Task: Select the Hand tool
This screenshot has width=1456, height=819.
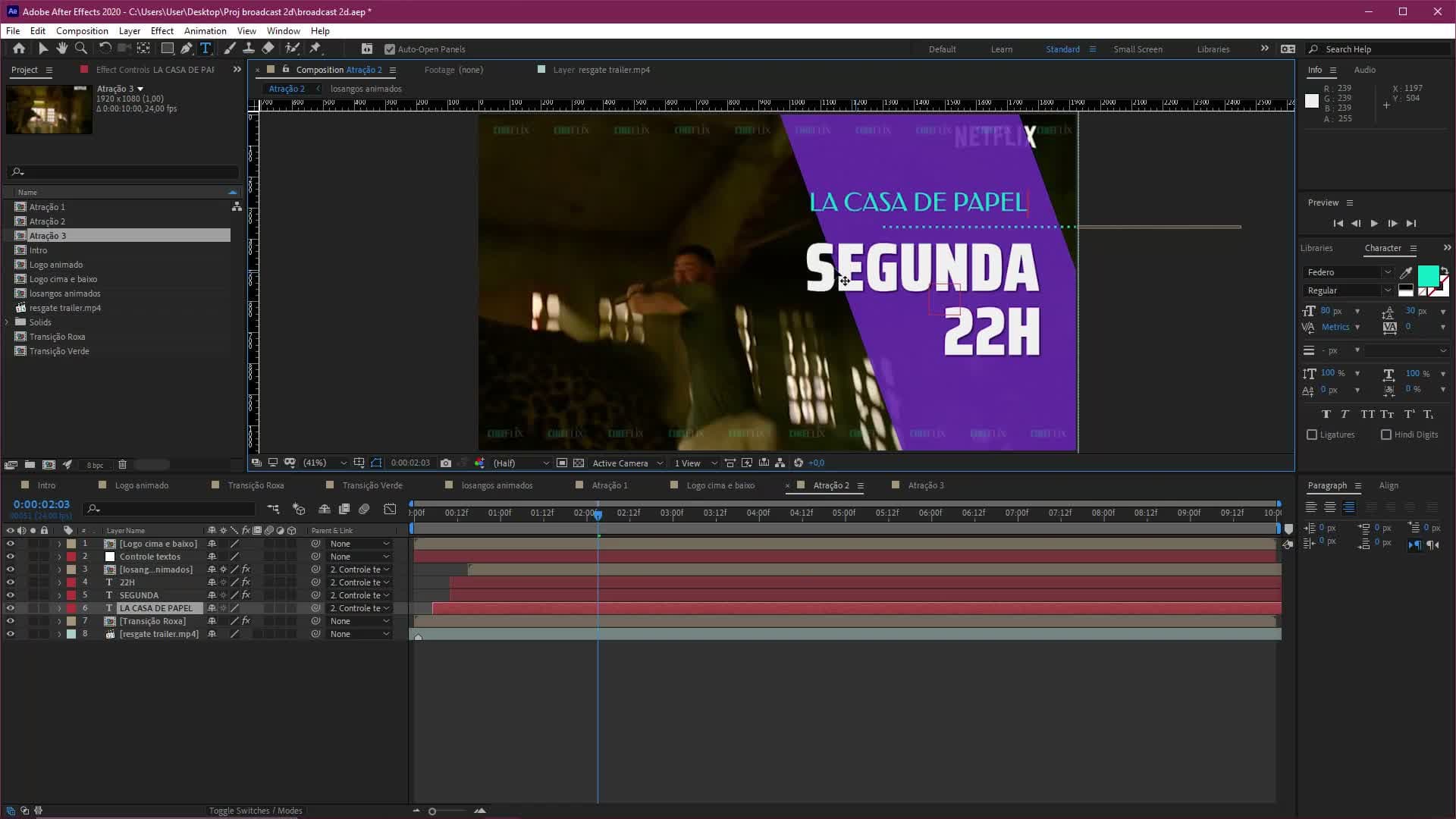Action: [61, 49]
